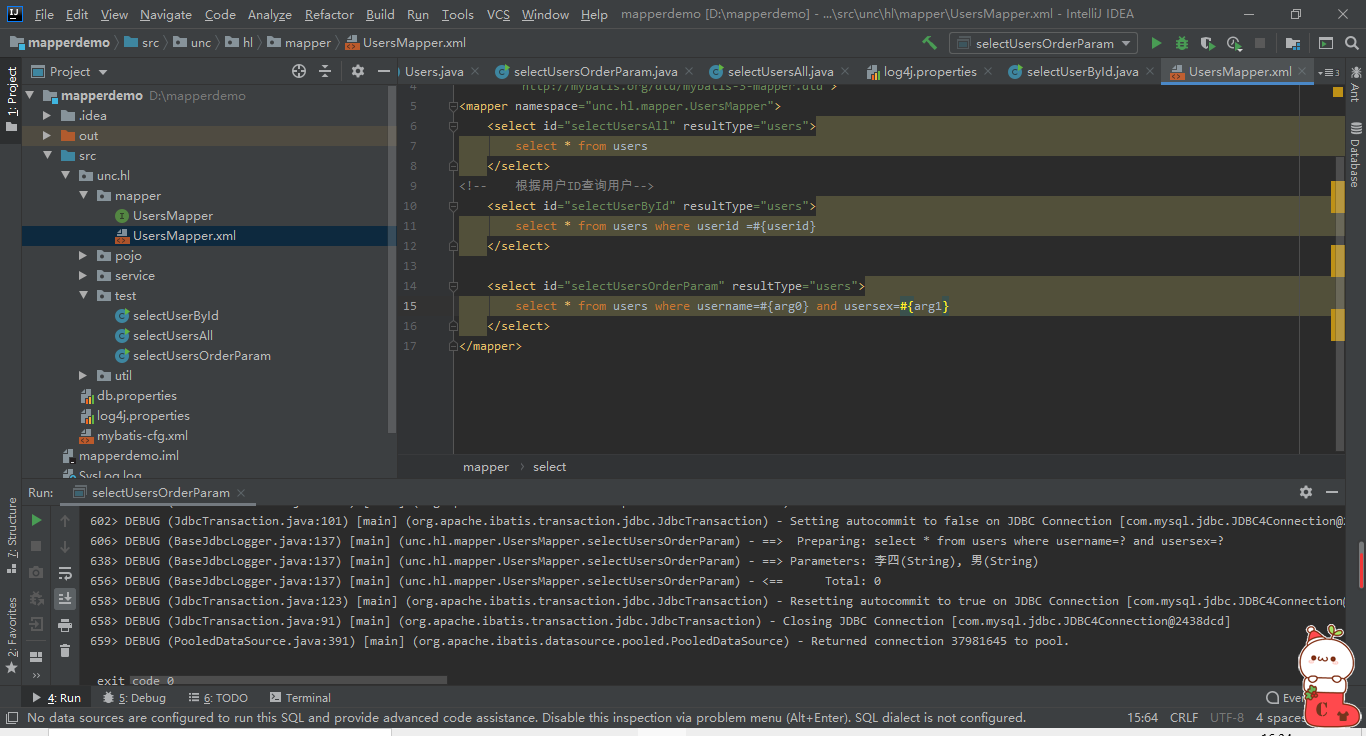This screenshot has height=736, width=1366.
Task: Clear console with the trash icon
Action: click(x=65, y=651)
